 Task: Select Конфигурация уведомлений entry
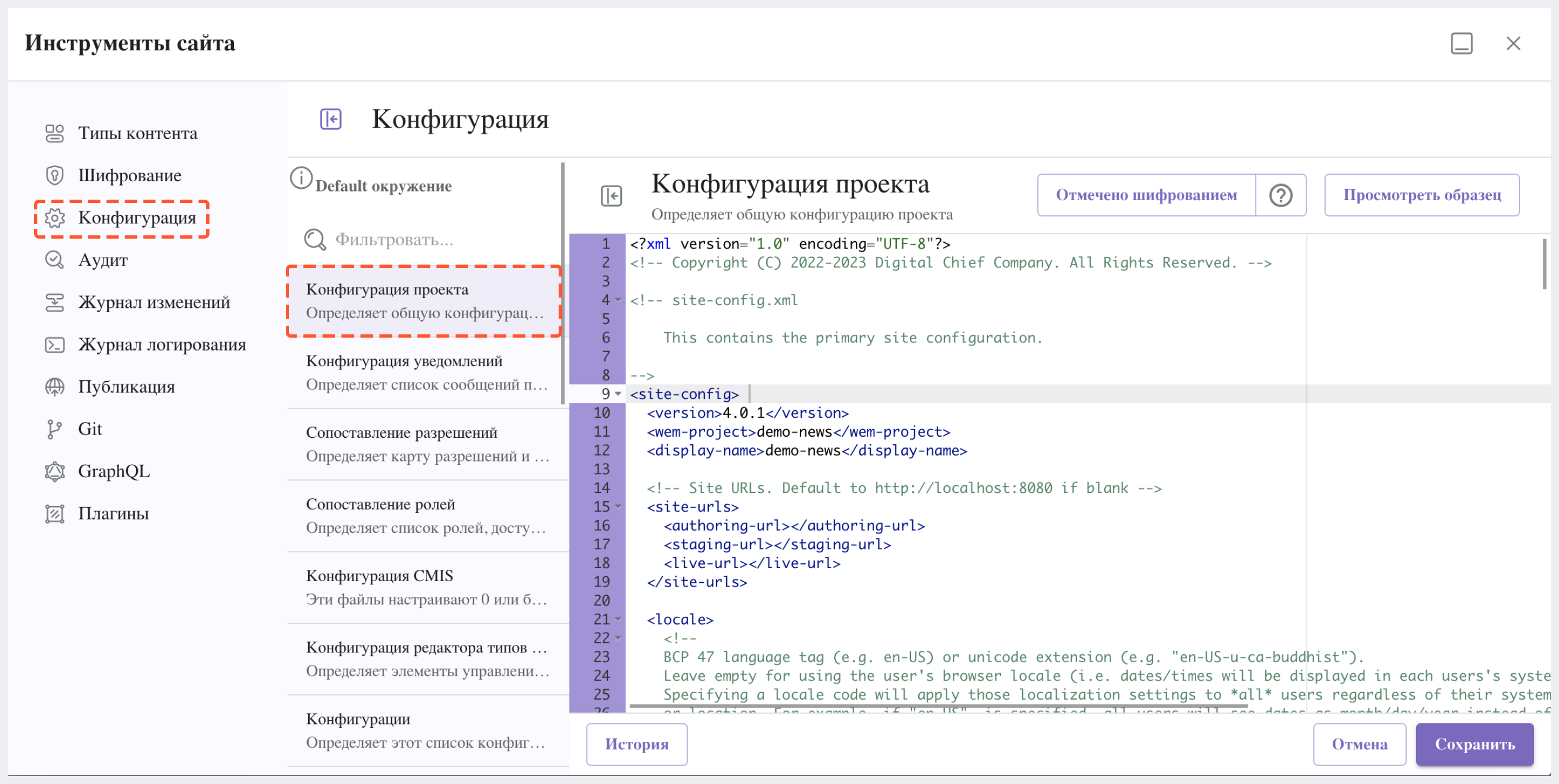click(x=424, y=373)
